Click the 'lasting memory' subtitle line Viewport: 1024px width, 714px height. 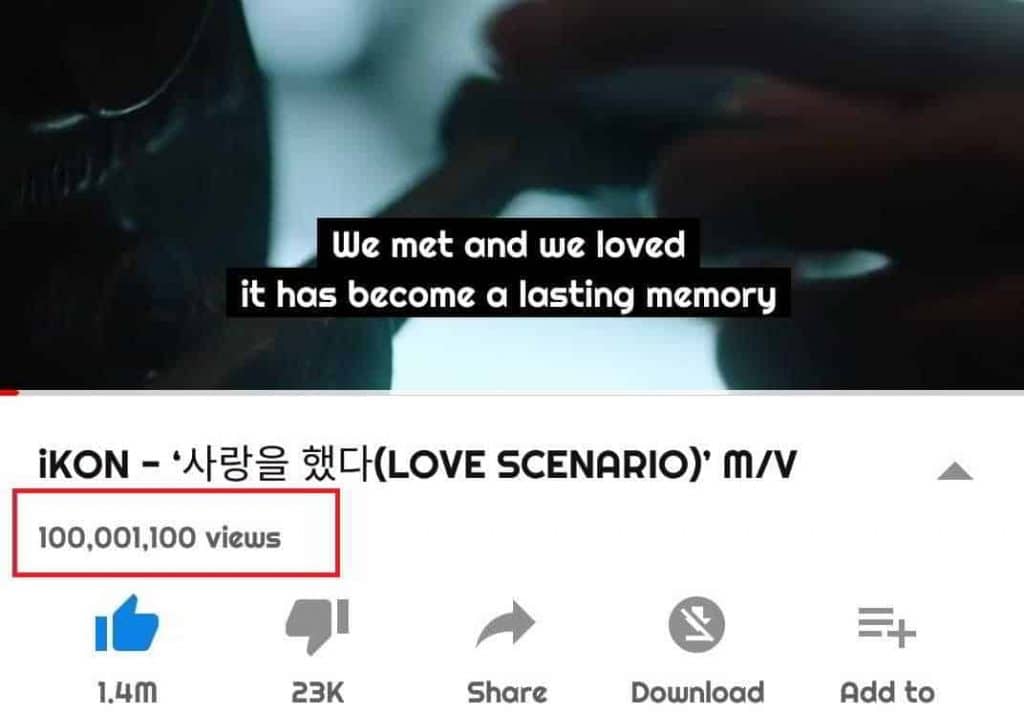pos(508,294)
